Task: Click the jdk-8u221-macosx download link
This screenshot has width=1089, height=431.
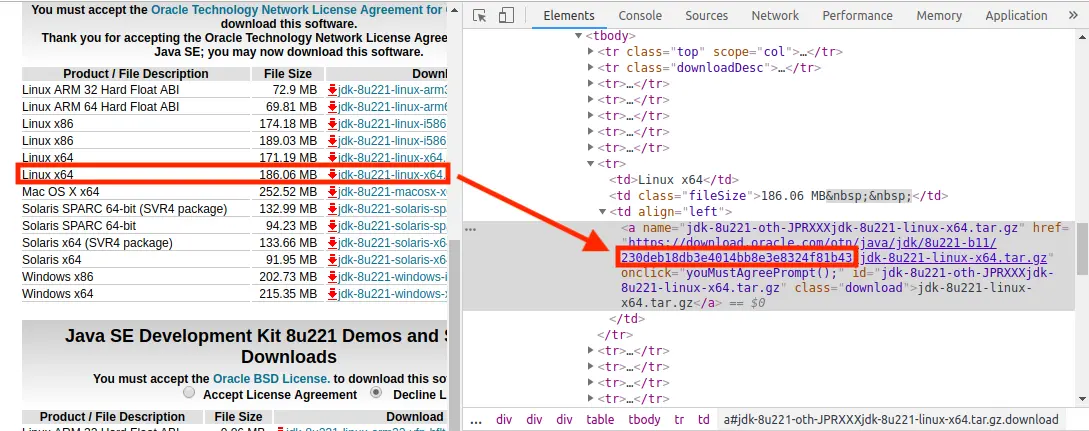Action: coord(392,192)
